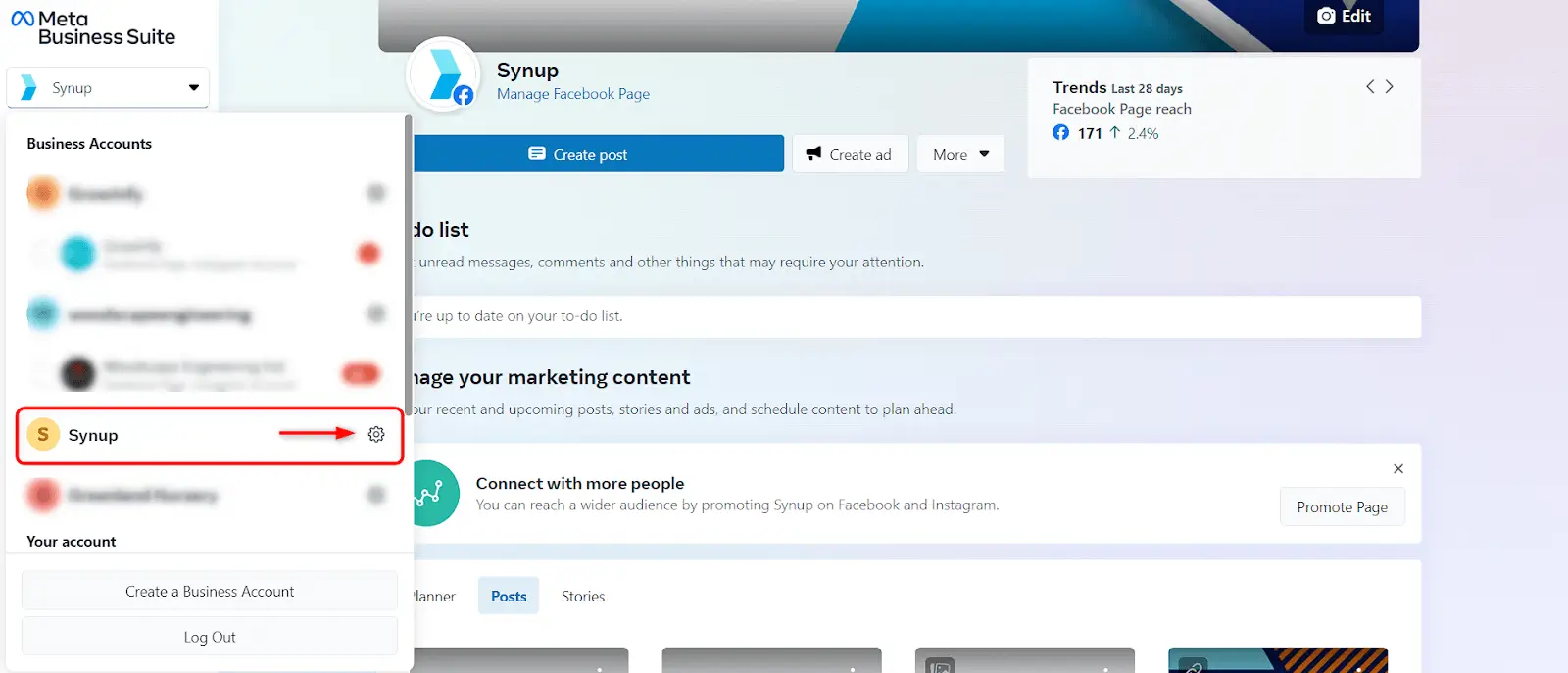Click the Business Accounts heading
This screenshot has height=673, width=1568.
89,143
